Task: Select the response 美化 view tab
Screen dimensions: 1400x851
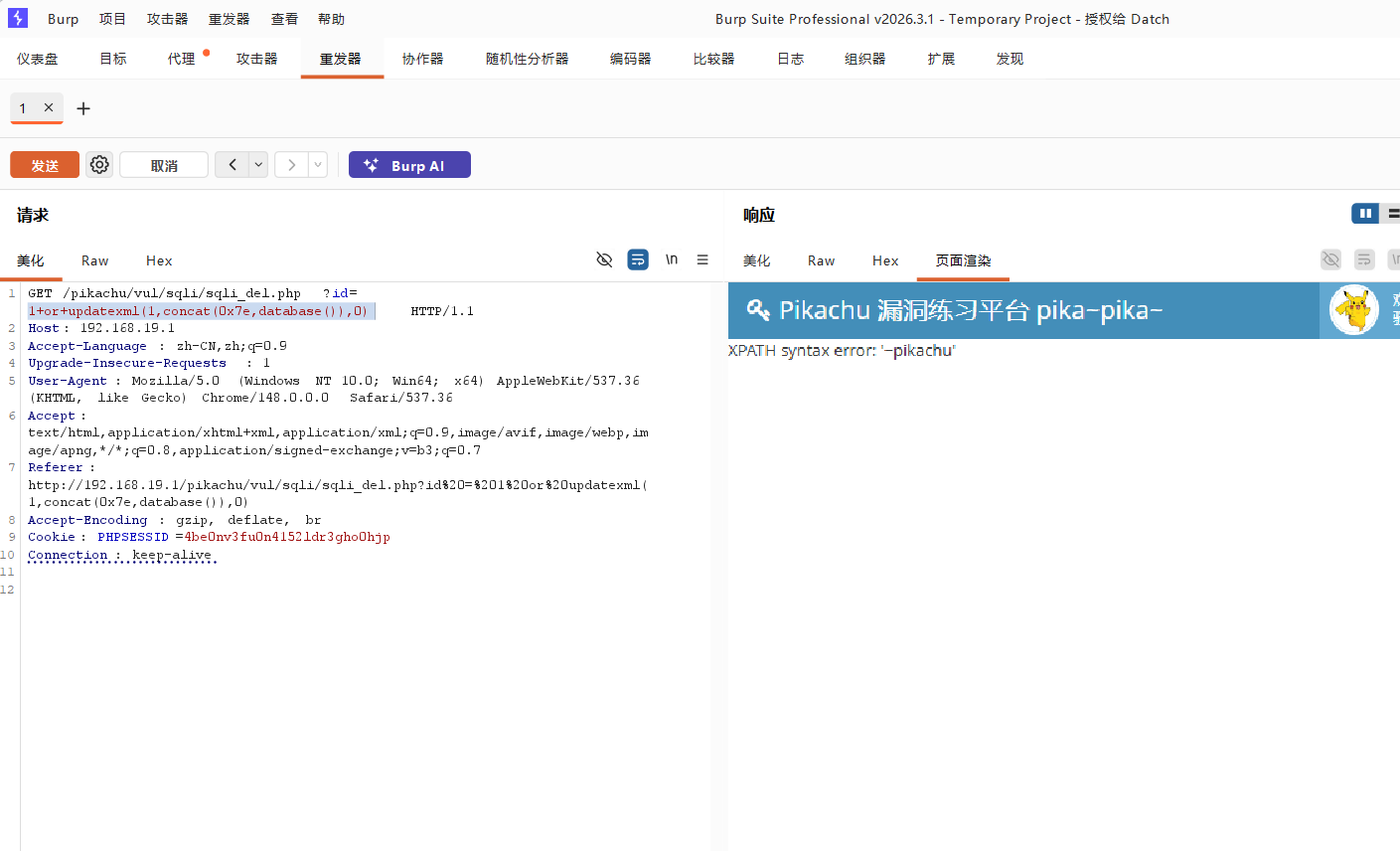Action: click(x=757, y=260)
